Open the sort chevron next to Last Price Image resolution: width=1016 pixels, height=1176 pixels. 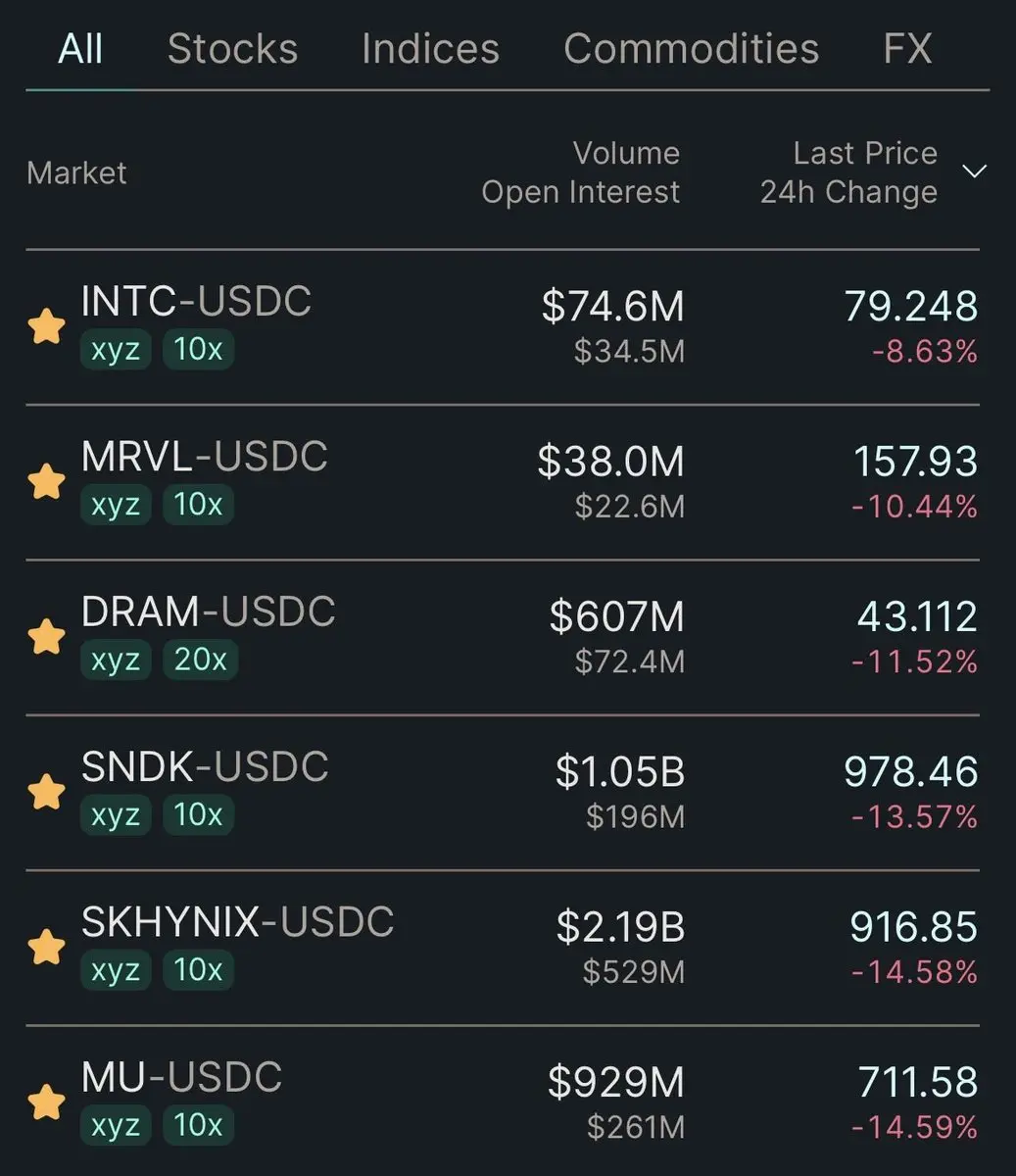pyautogui.click(x=974, y=172)
